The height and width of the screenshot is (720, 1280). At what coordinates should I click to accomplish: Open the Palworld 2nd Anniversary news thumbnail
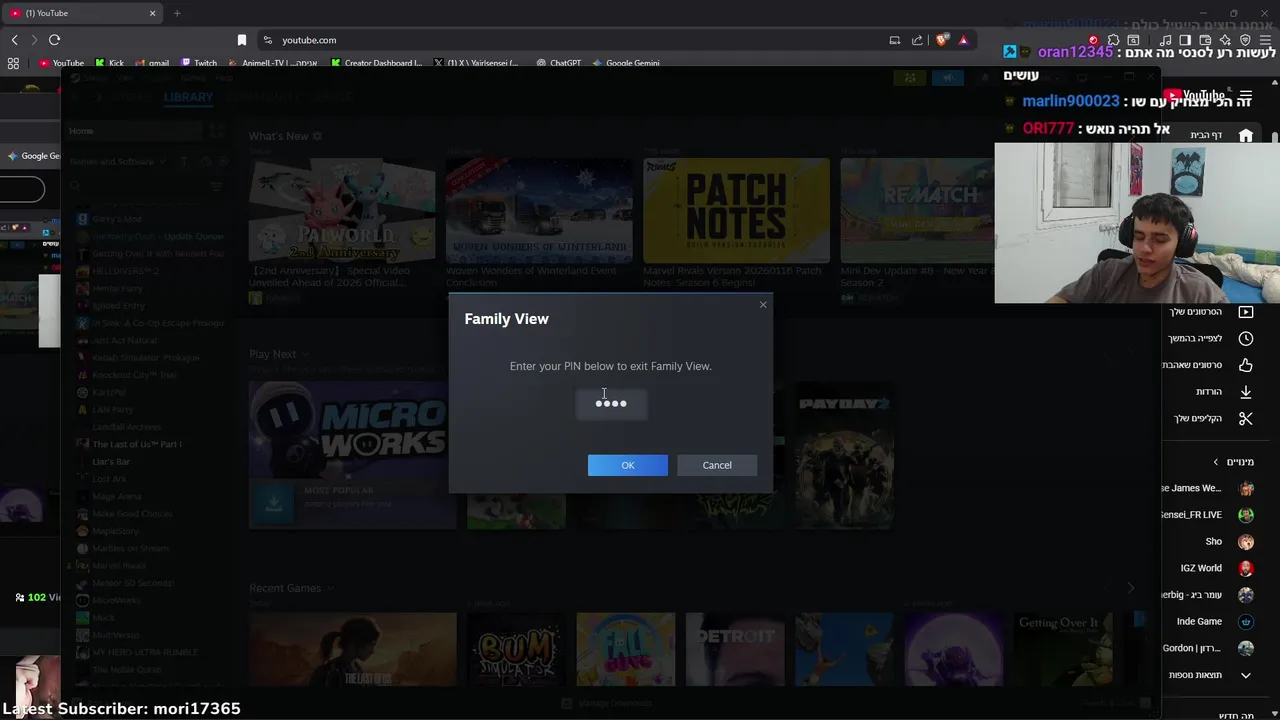(342, 210)
